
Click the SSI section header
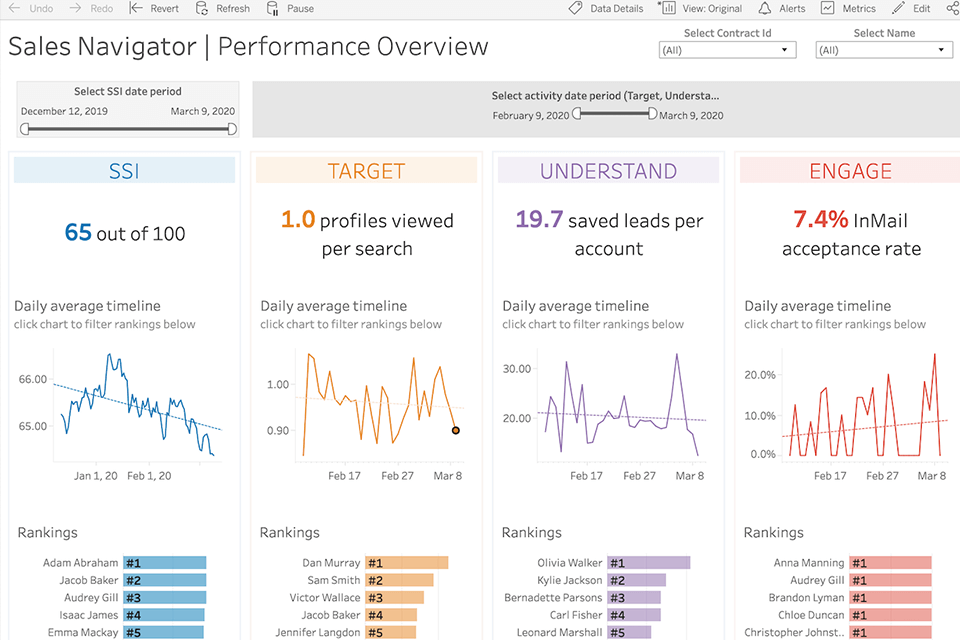[x=124, y=170]
